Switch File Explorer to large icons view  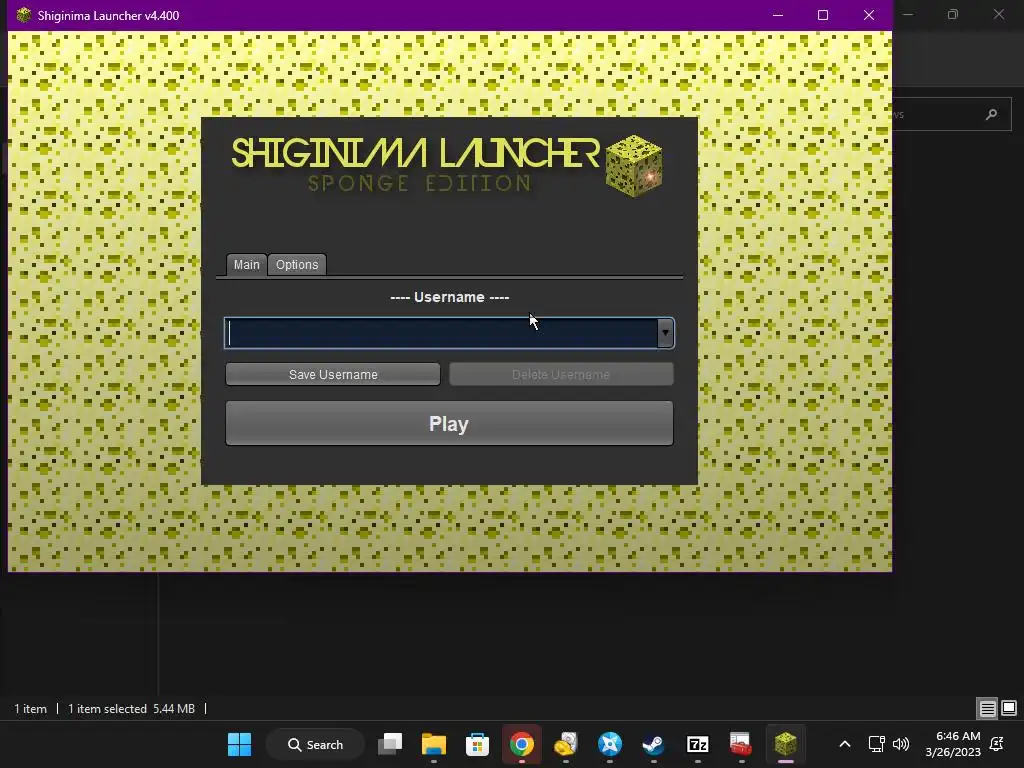pyautogui.click(x=1009, y=708)
